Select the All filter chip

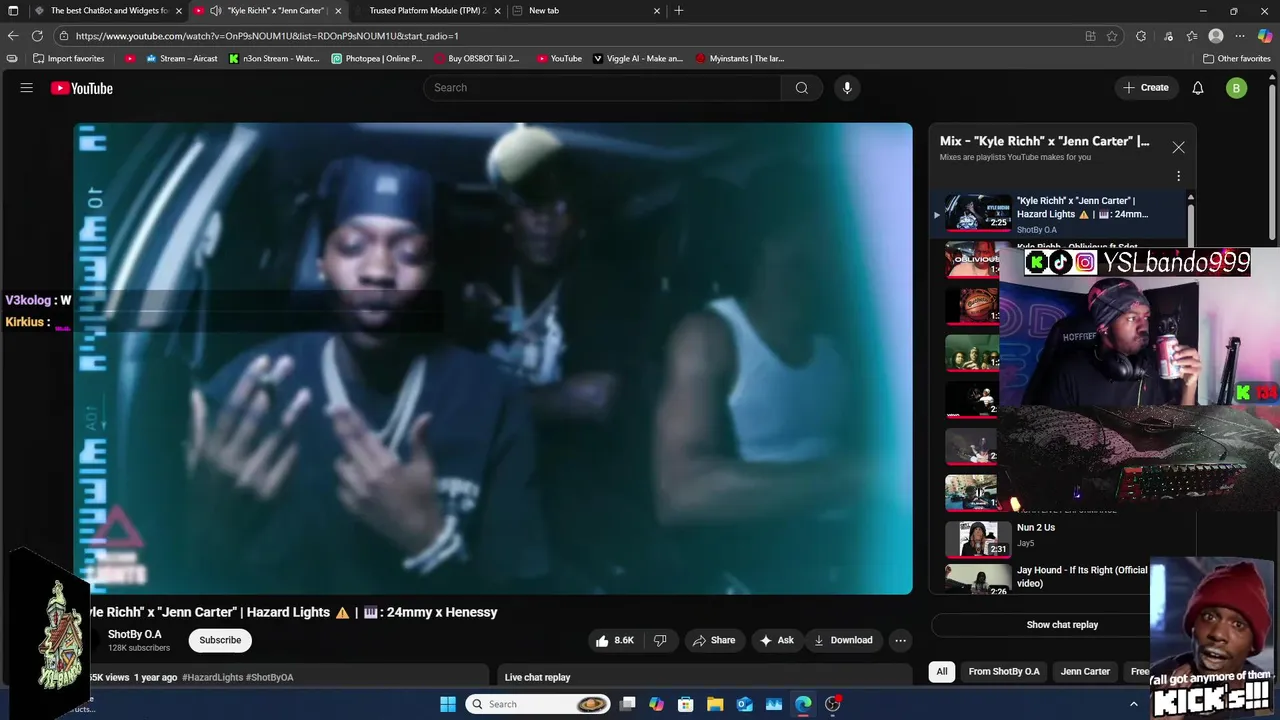tap(941, 671)
